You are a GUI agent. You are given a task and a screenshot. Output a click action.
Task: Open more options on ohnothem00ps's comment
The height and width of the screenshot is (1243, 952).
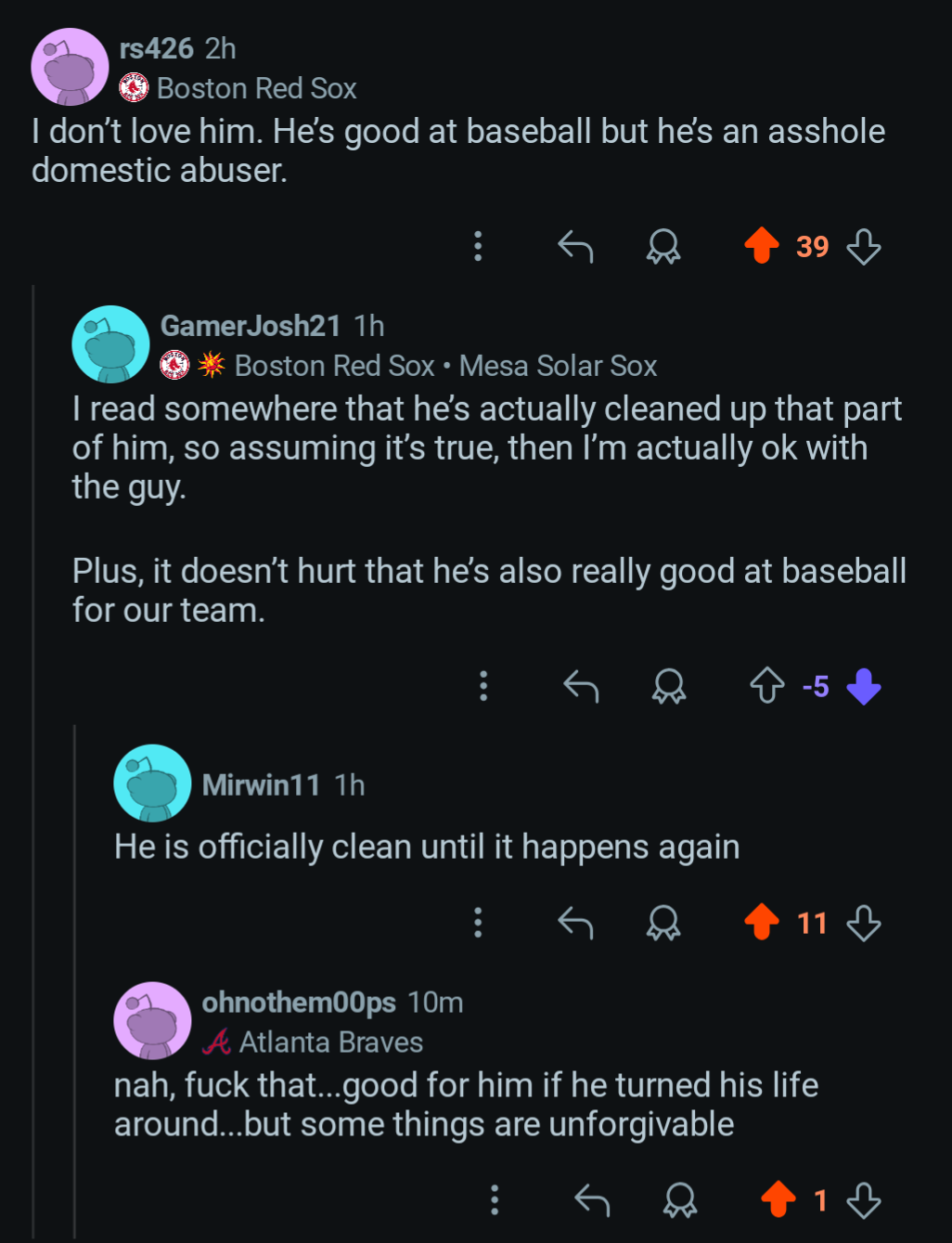click(495, 1199)
